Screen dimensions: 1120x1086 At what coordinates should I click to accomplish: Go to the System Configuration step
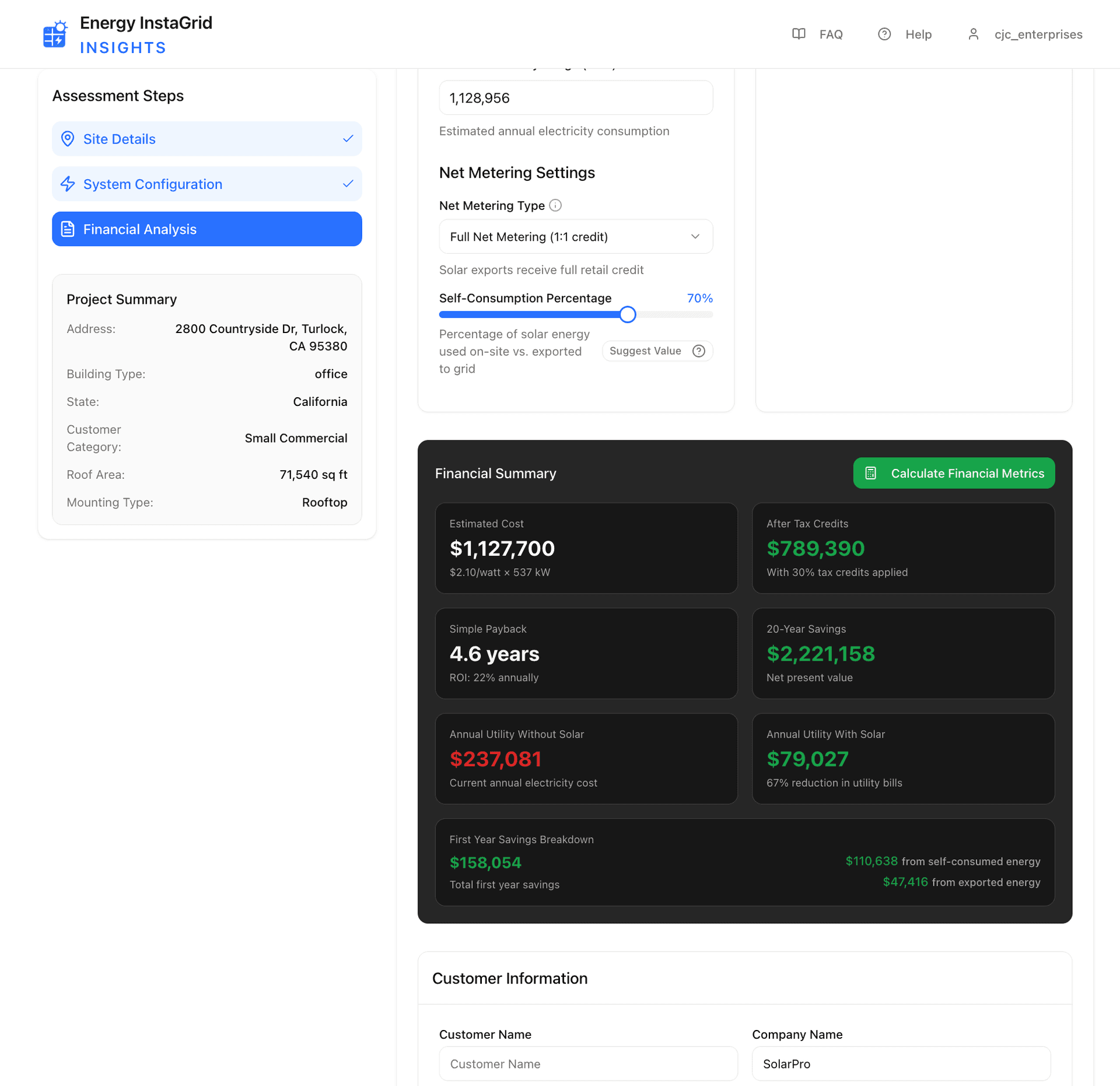207,184
